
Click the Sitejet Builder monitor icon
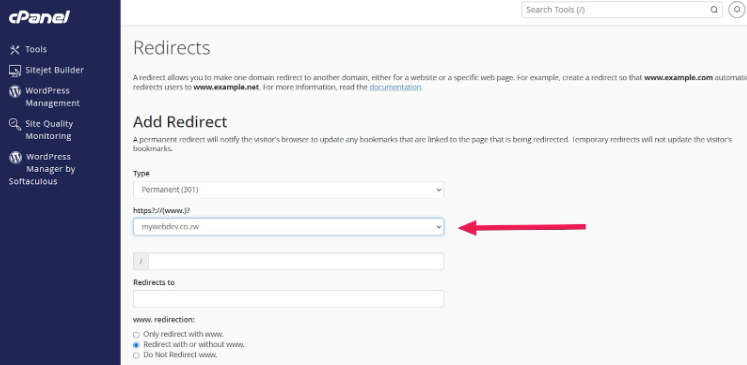pyautogui.click(x=15, y=71)
